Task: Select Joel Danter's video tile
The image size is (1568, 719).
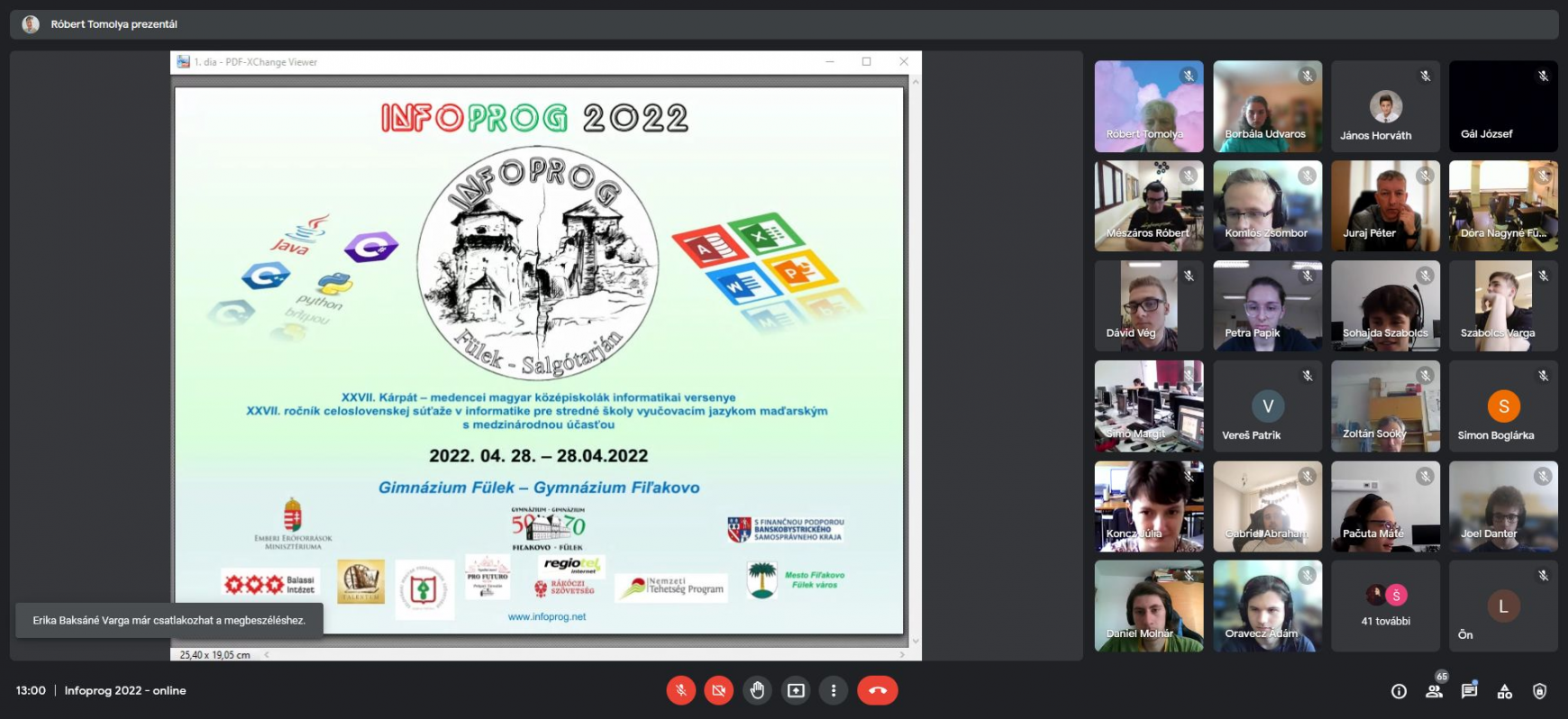Action: pos(1503,506)
